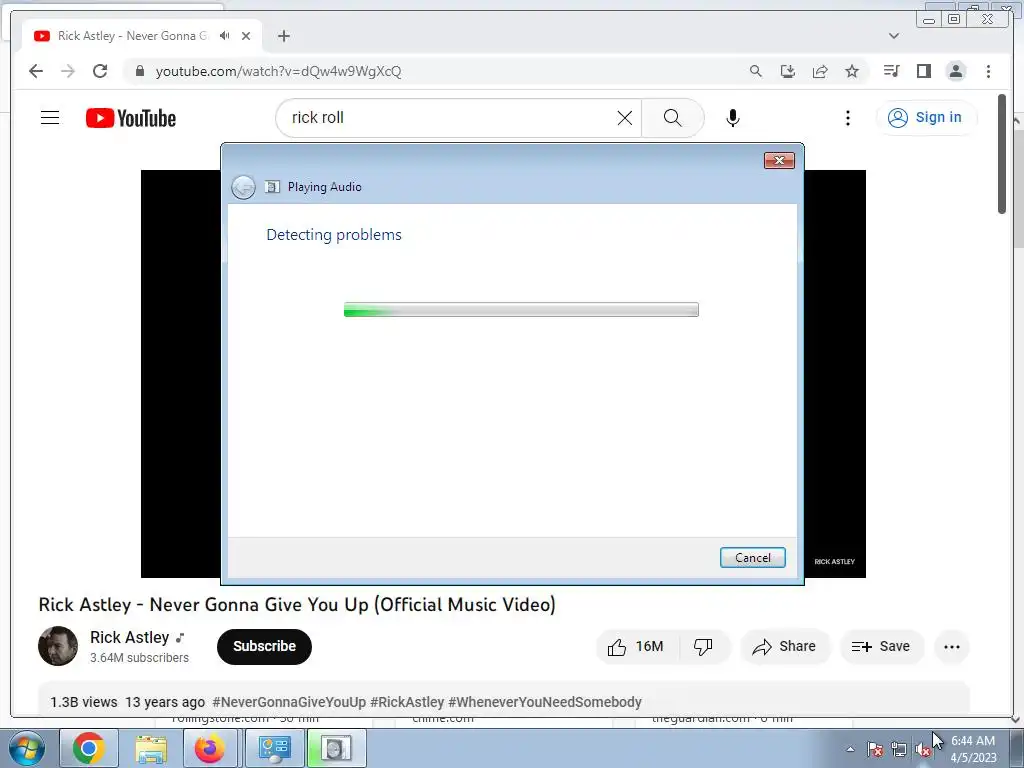Click the '3.64M subscribers' text
This screenshot has height=768, width=1024.
pyautogui.click(x=139, y=658)
